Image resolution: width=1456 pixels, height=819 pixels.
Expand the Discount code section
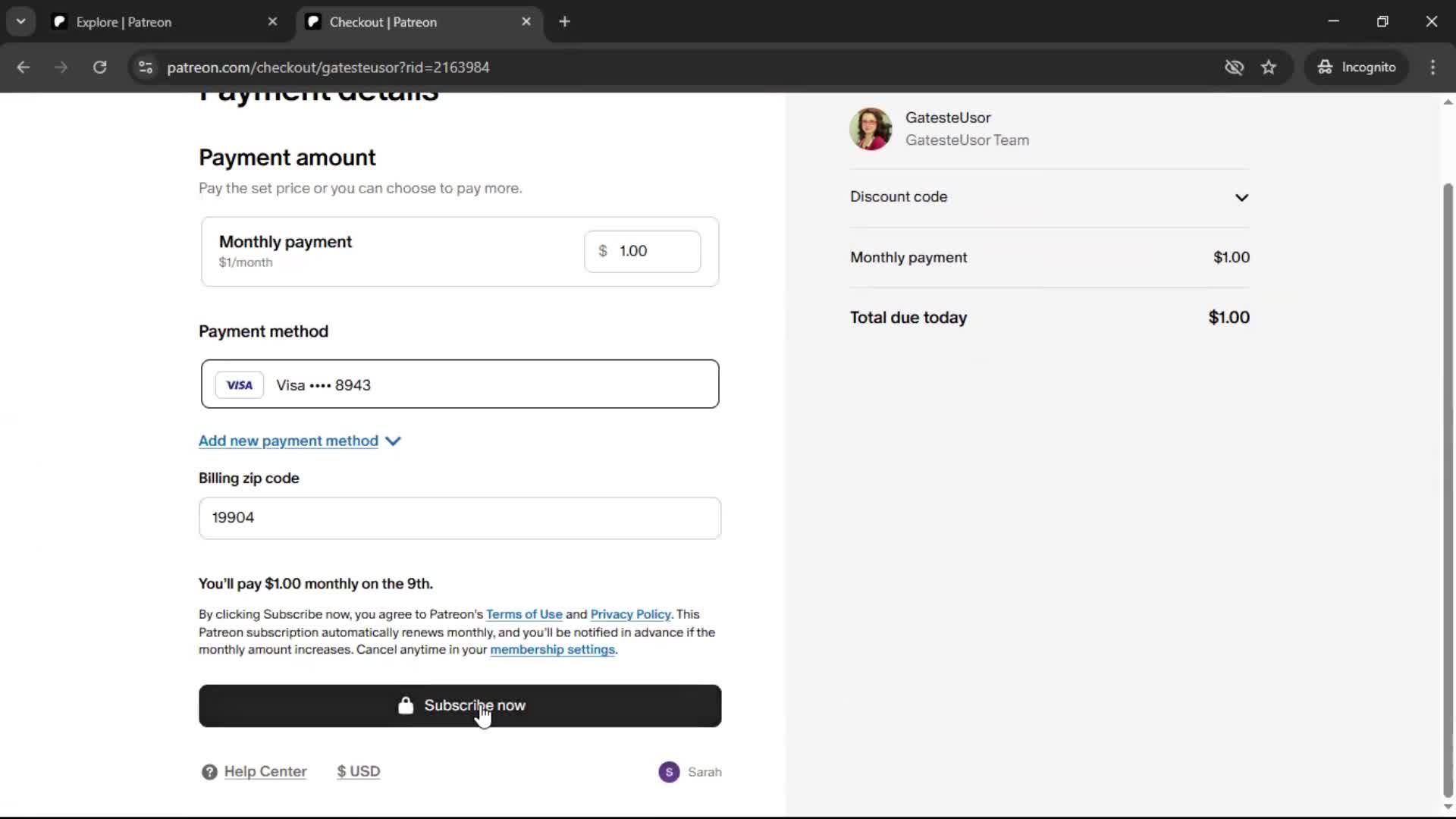tap(1050, 197)
